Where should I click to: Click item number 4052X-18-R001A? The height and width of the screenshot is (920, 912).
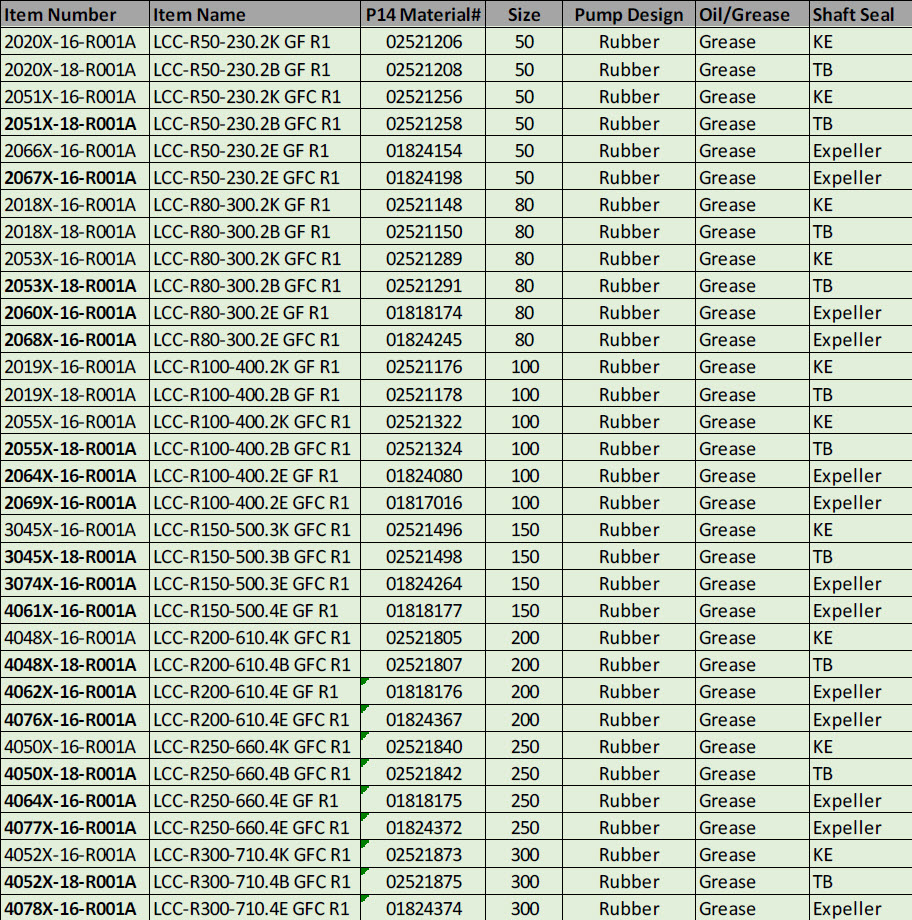(75, 881)
